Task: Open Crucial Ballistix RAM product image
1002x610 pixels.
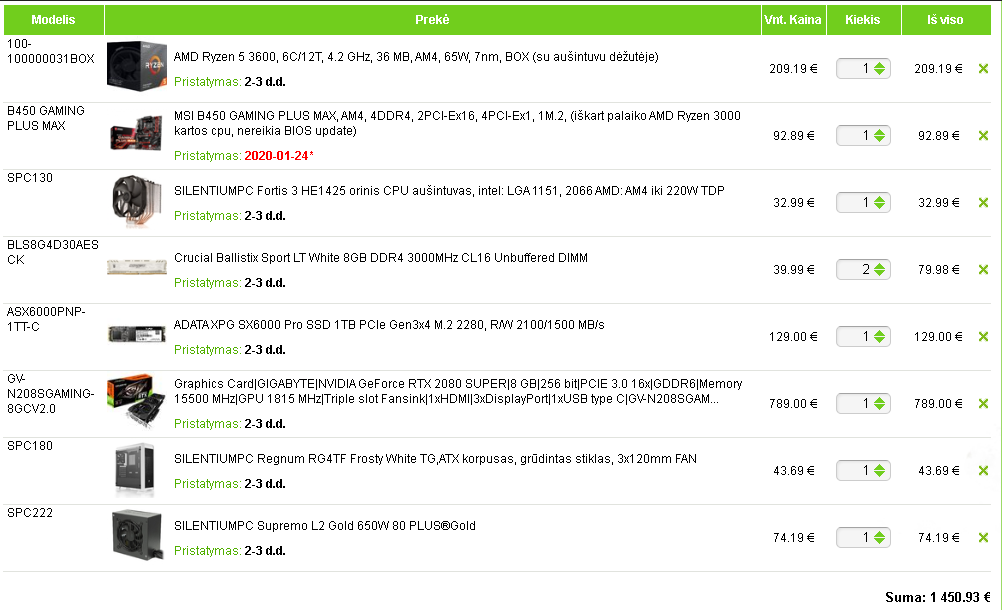Action: pos(137,267)
